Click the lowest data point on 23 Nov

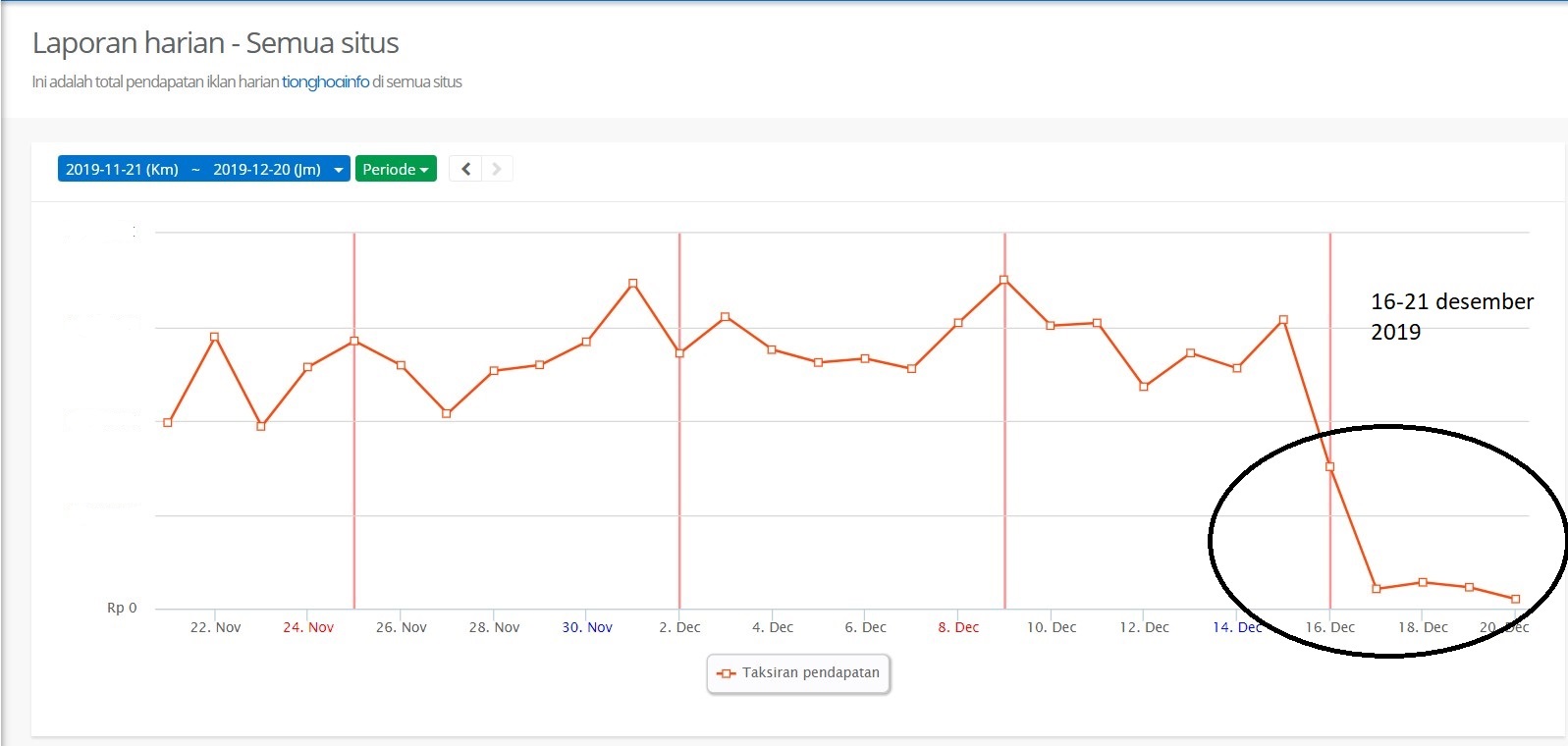coord(261,426)
